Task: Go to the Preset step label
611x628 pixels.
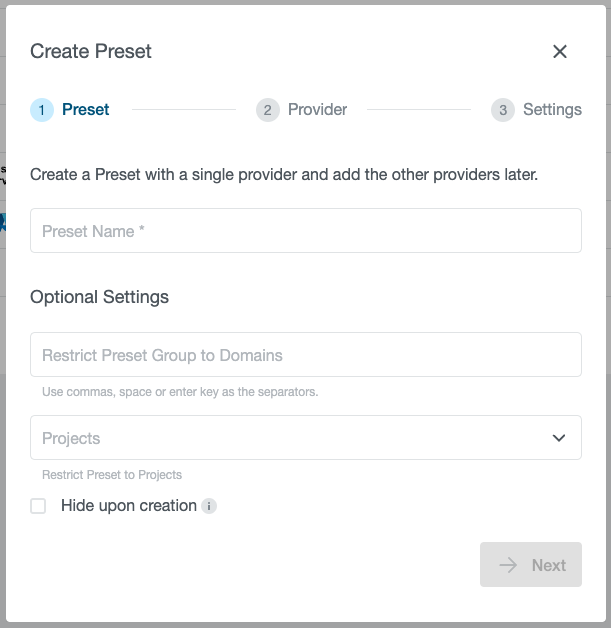Action: point(86,110)
